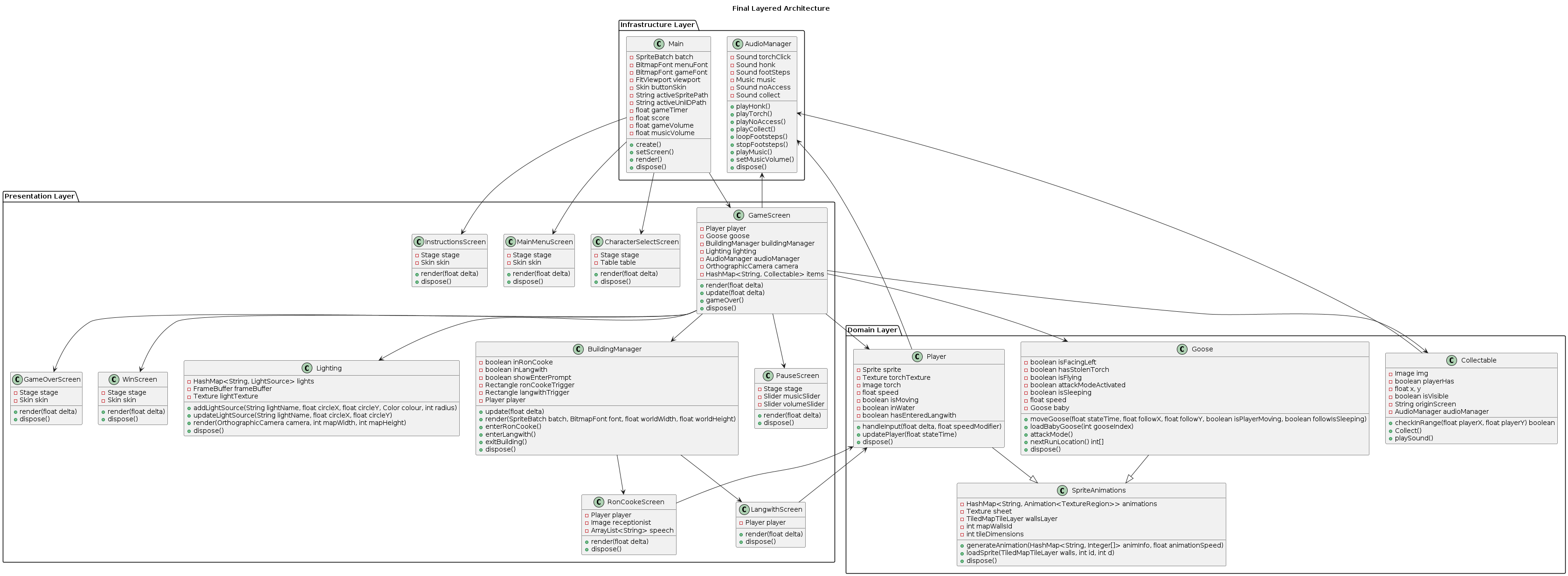Click the Slider musicSlider field in PauseScreen

791,397
